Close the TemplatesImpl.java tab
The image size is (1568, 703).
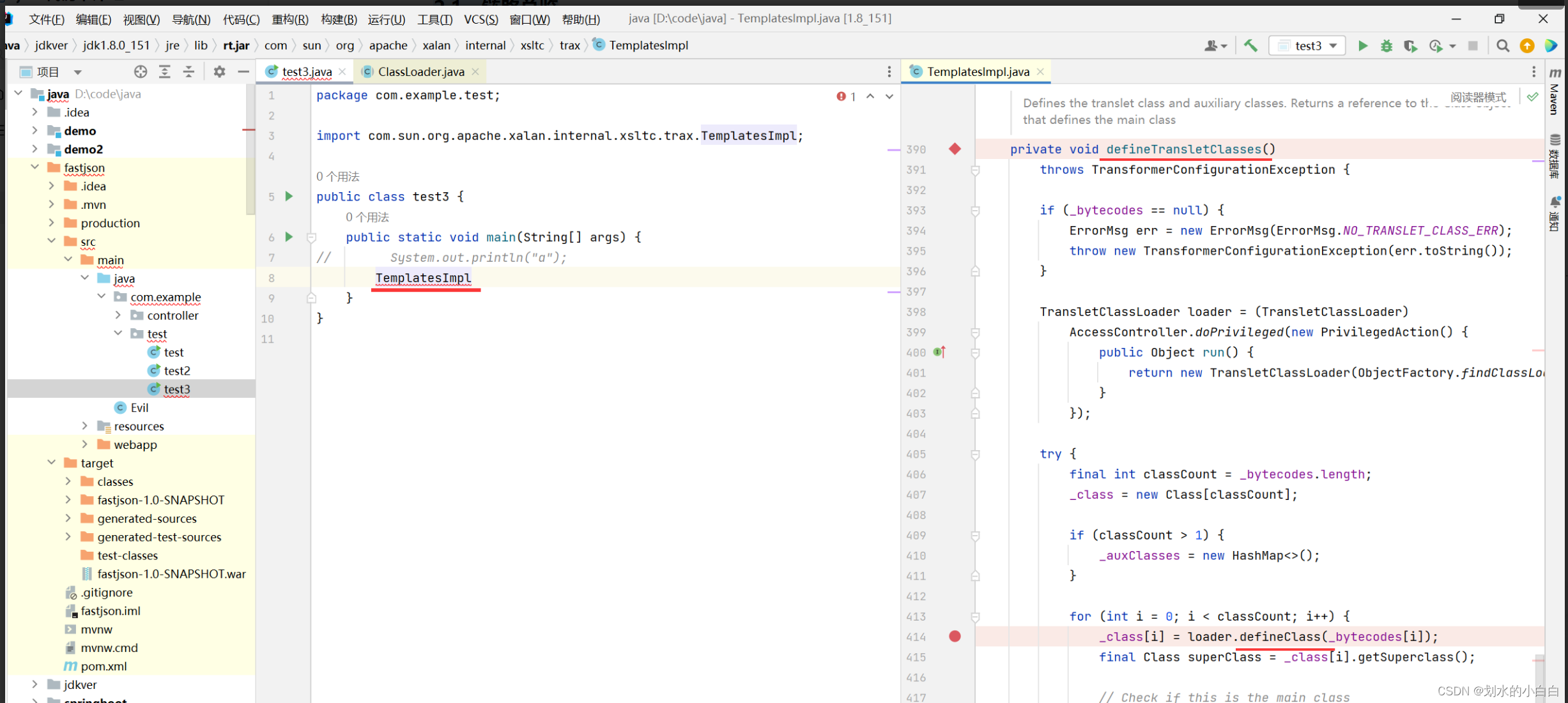click(x=1041, y=72)
